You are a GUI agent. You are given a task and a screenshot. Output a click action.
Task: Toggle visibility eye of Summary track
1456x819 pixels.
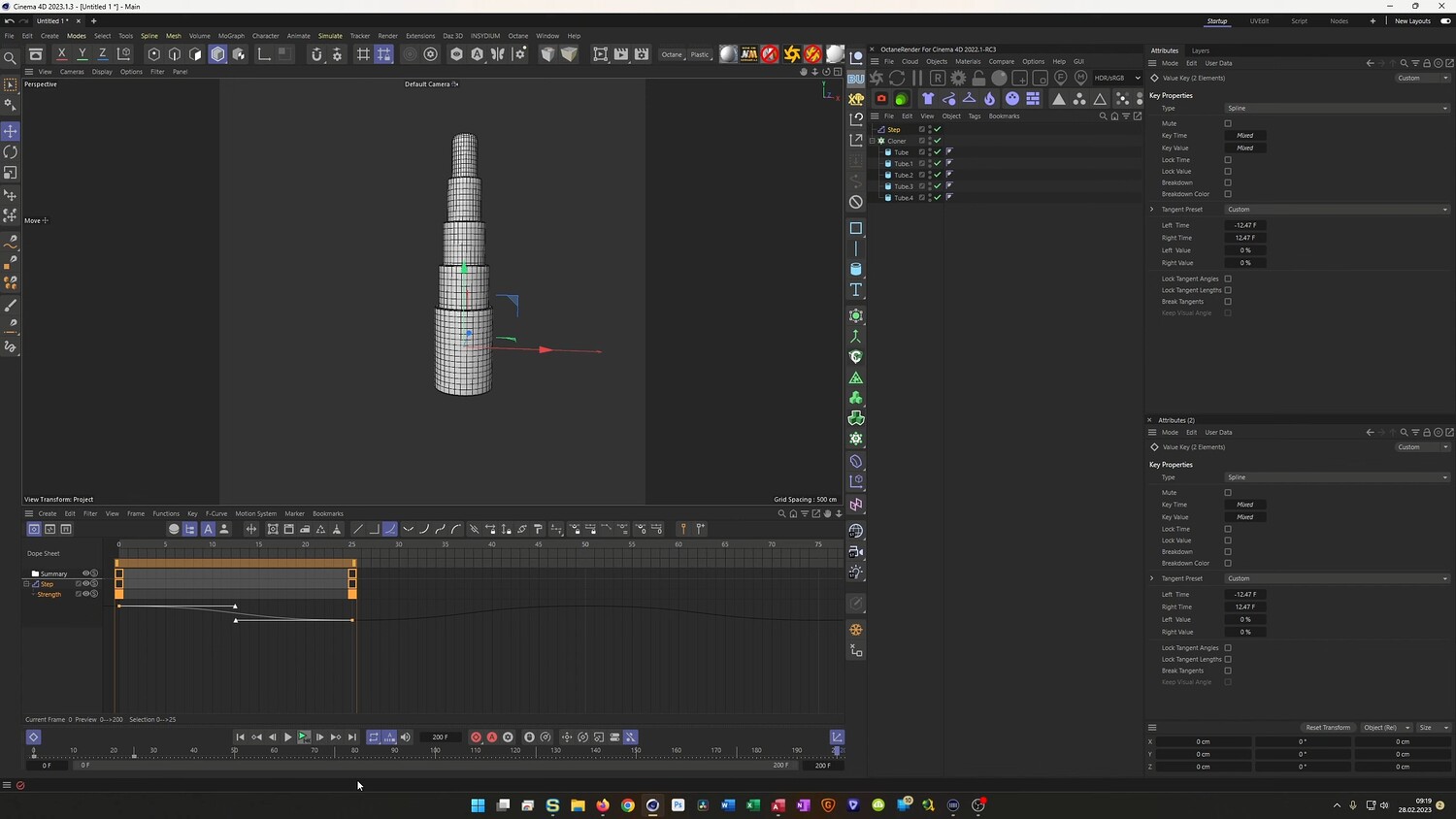click(x=86, y=573)
